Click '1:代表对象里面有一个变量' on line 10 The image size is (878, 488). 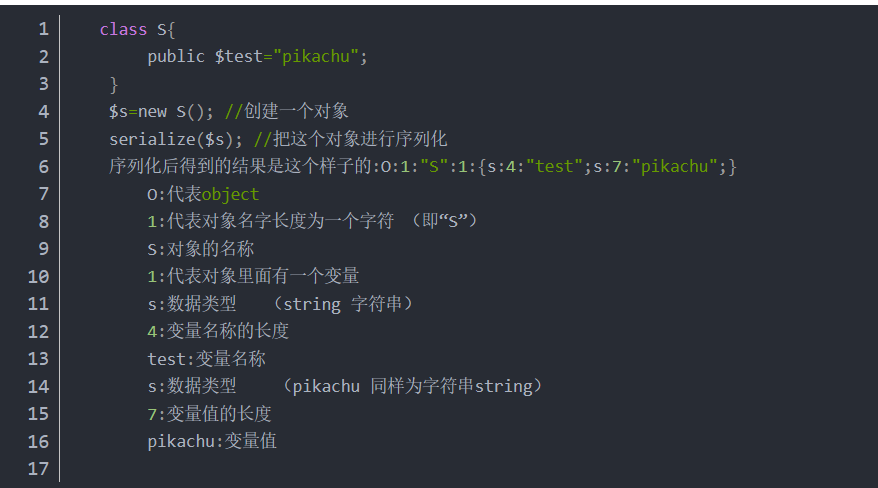[x=253, y=276]
